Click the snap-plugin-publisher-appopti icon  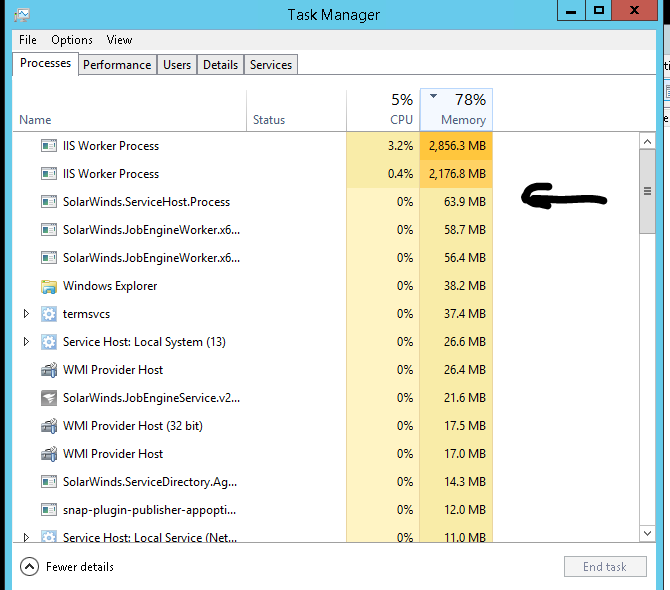[49, 510]
